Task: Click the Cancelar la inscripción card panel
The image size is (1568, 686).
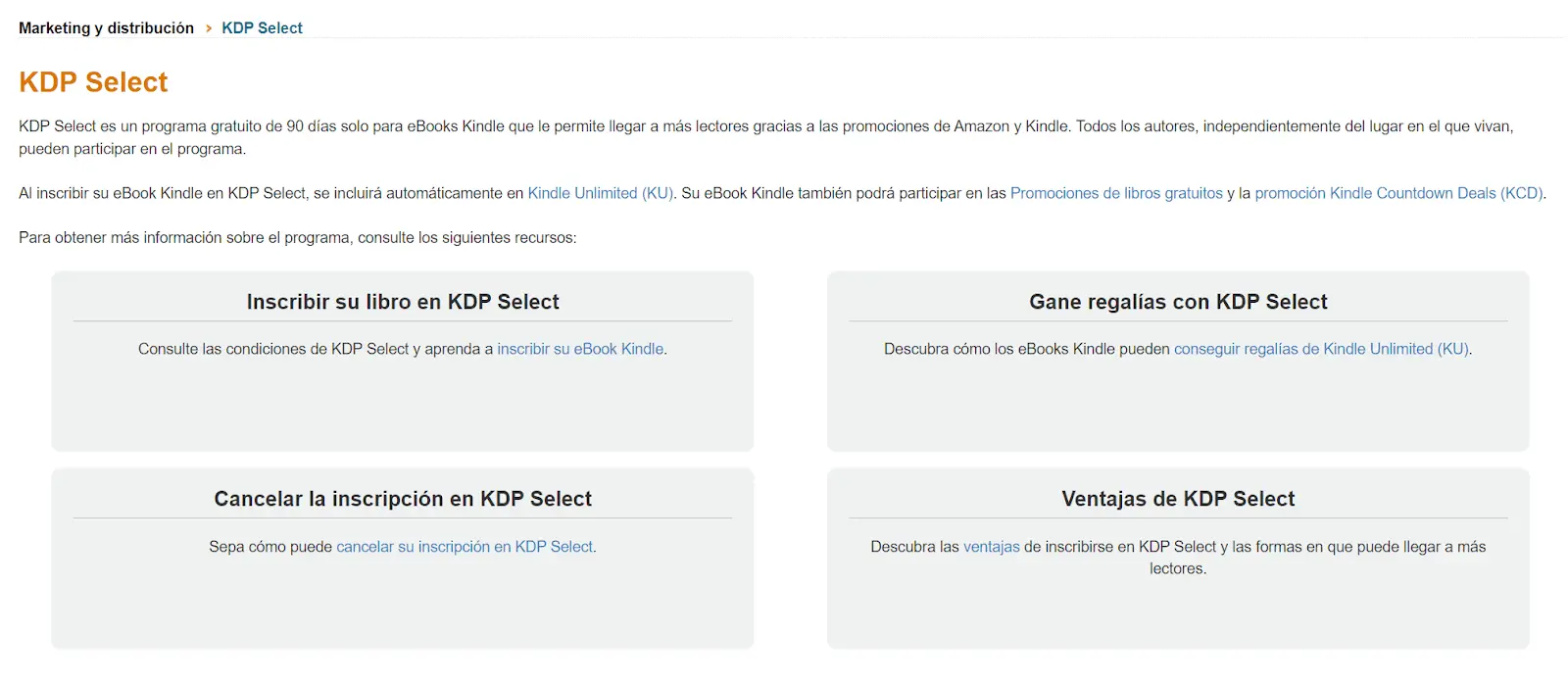Action: [x=402, y=608]
